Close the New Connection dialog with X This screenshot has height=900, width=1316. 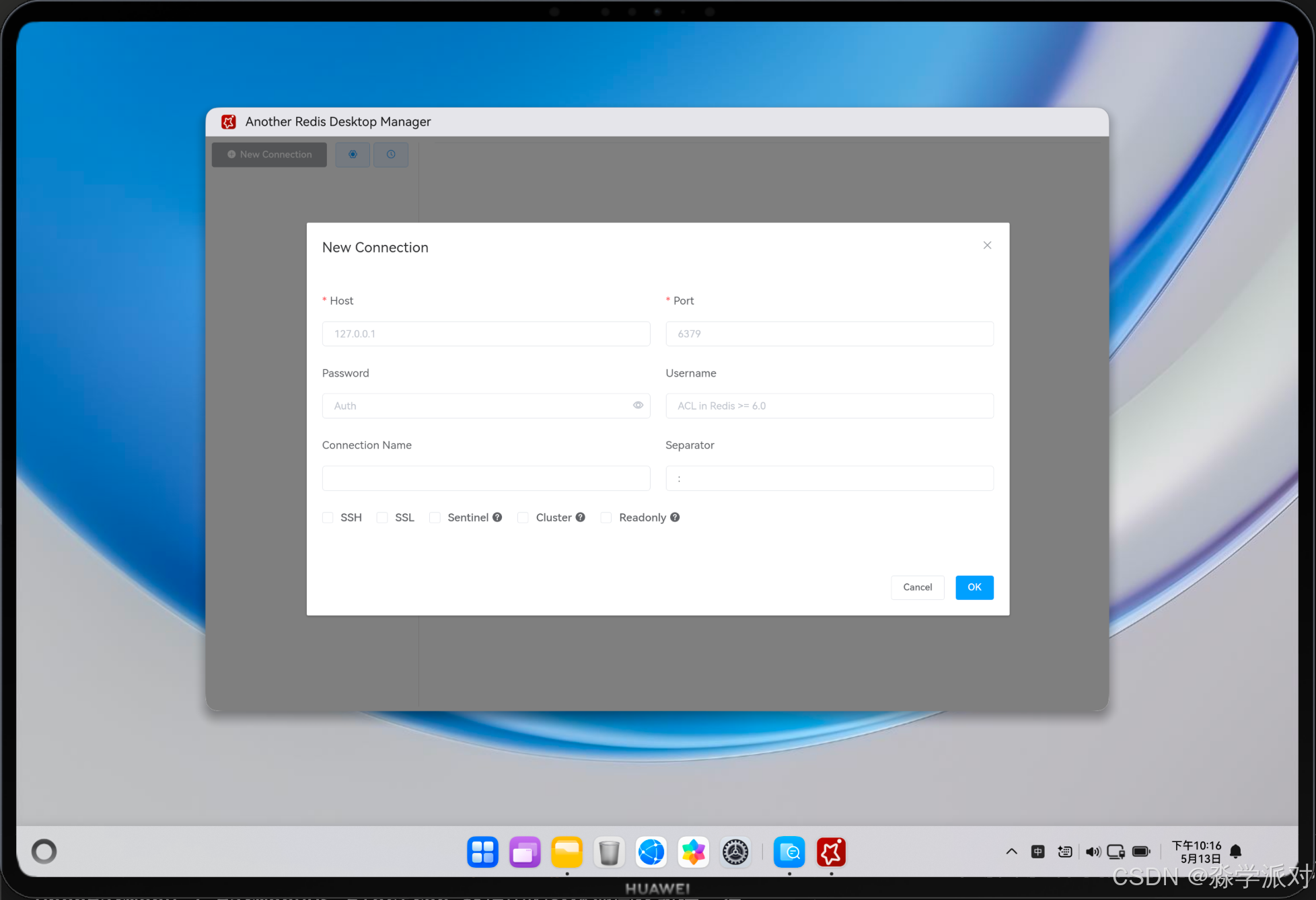pos(987,245)
